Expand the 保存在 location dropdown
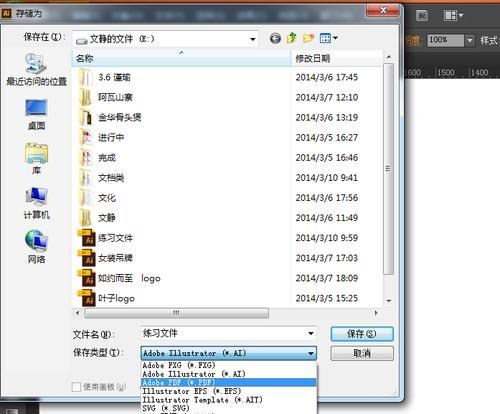 click(253, 39)
